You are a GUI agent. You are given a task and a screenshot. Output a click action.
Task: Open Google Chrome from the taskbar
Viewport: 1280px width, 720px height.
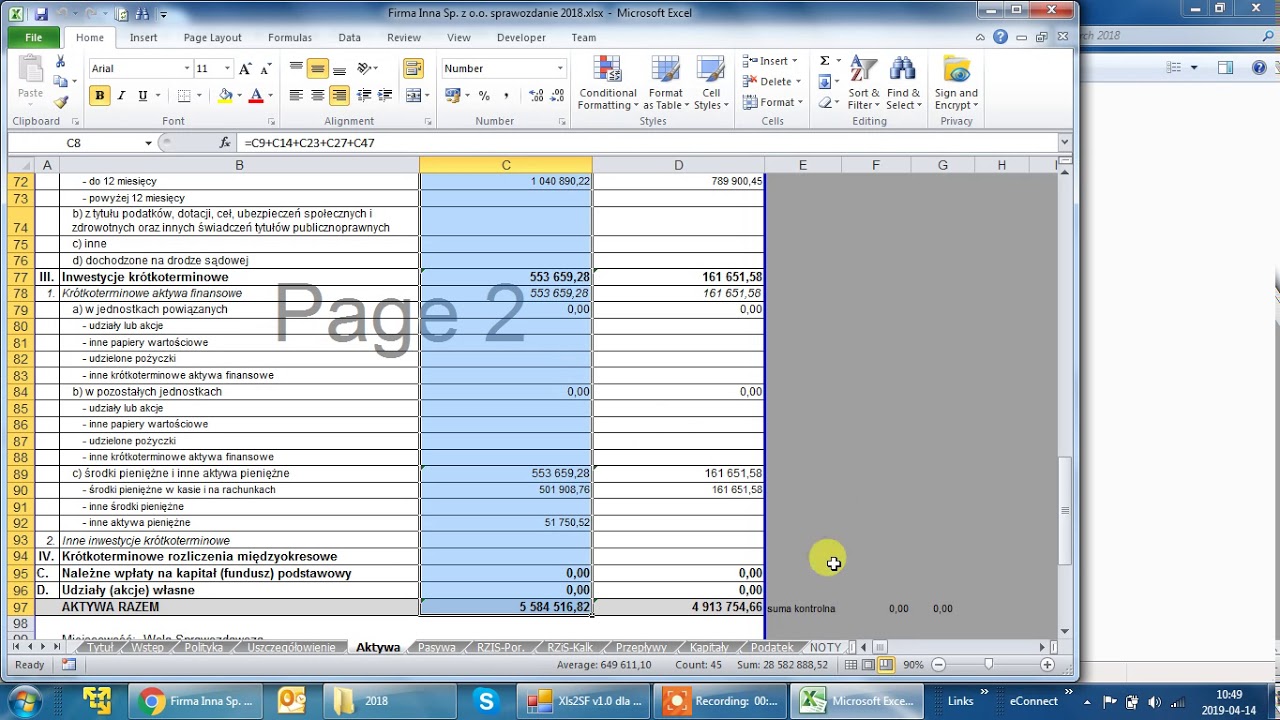(x=195, y=701)
